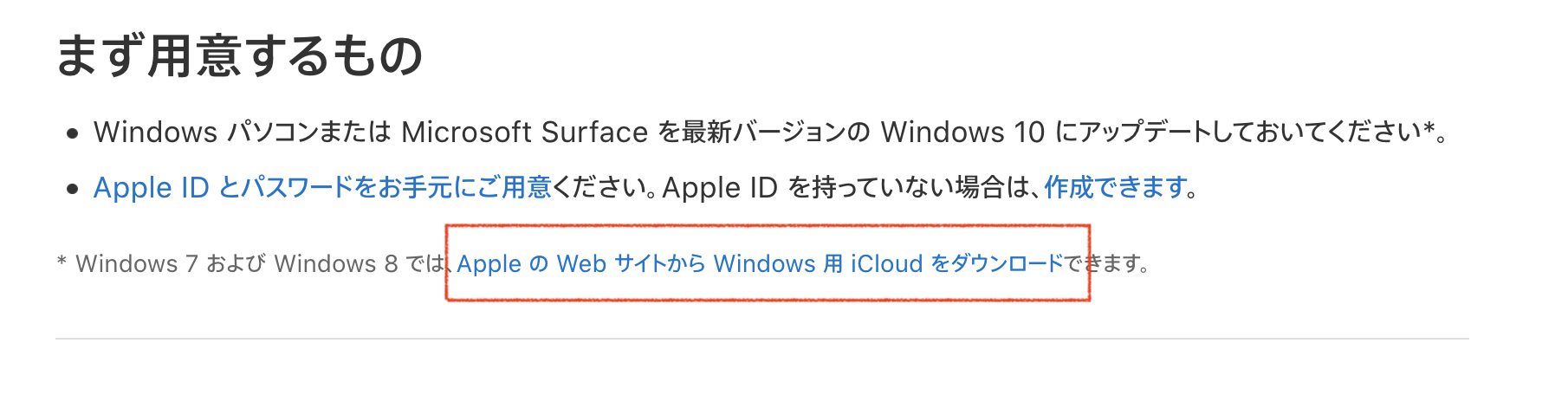This screenshot has height=395, width=1568.
Task: Click the Windows 8 text in footnote
Action: point(335,263)
